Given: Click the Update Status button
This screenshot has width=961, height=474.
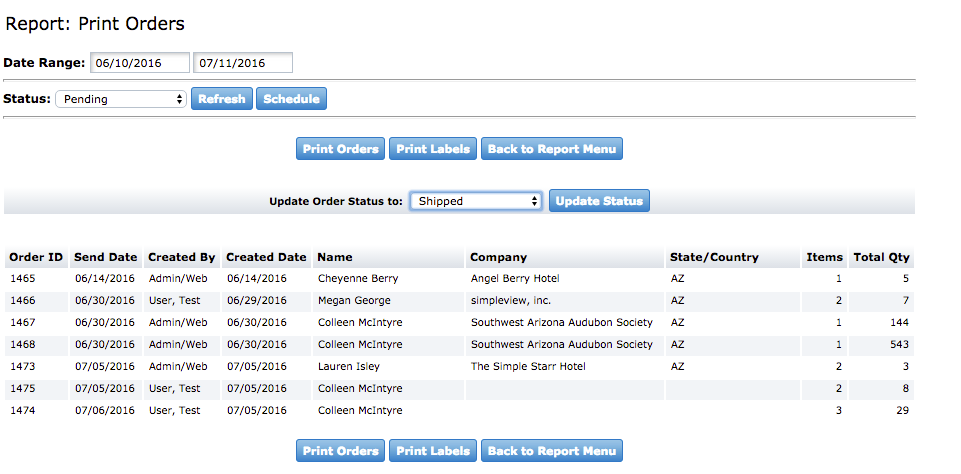Looking at the screenshot, I should (x=599, y=201).
